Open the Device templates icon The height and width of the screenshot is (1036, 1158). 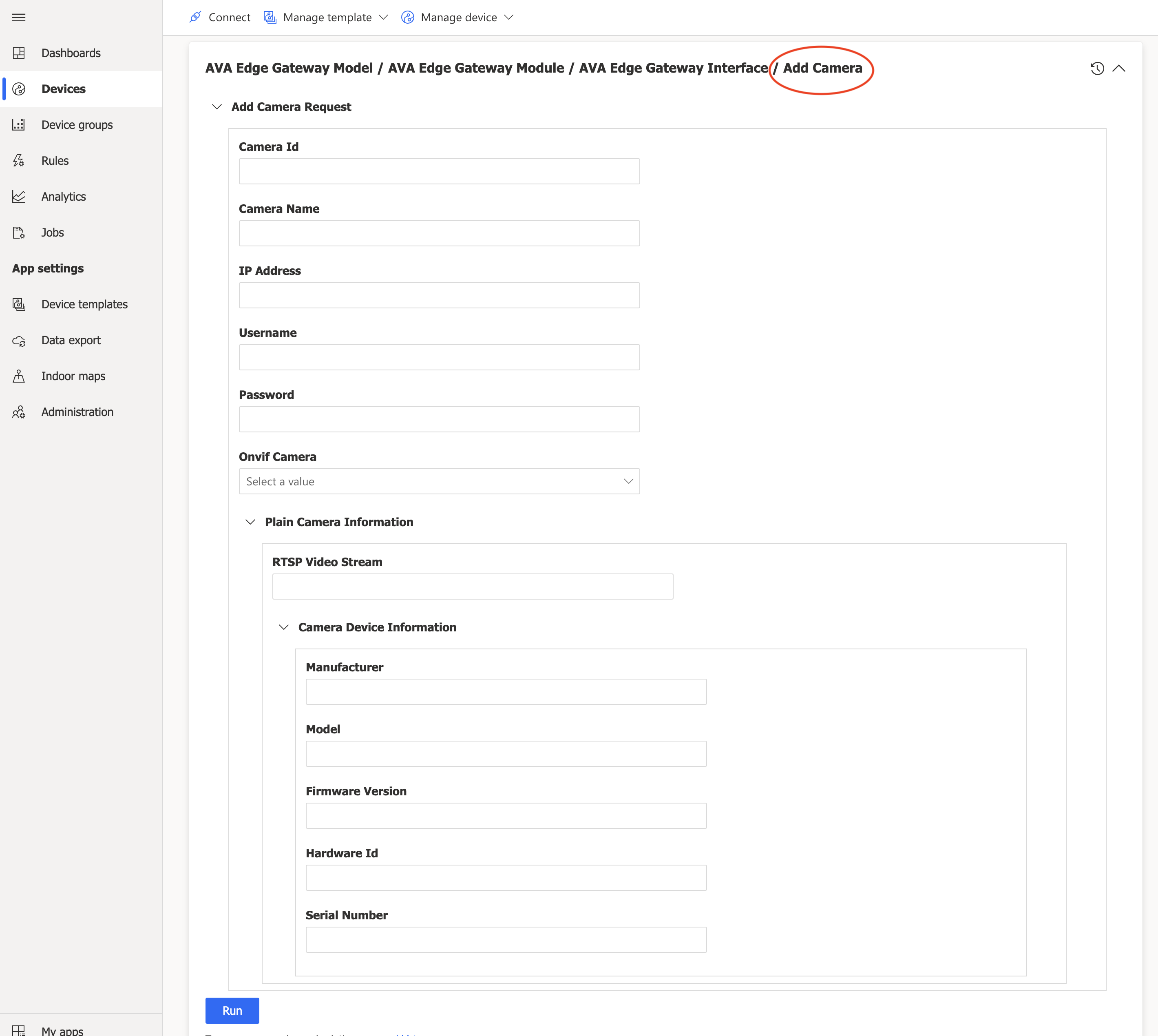(19, 304)
